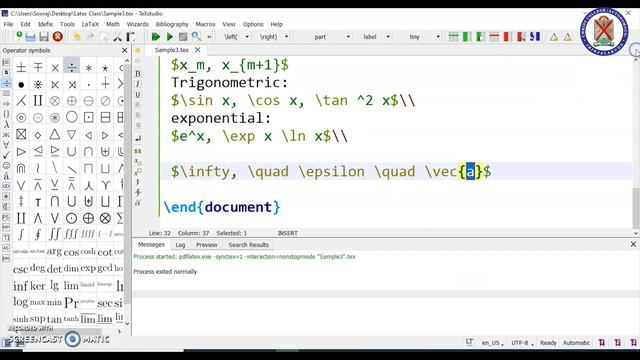
Task: Open the File menu
Action: coord(8,24)
